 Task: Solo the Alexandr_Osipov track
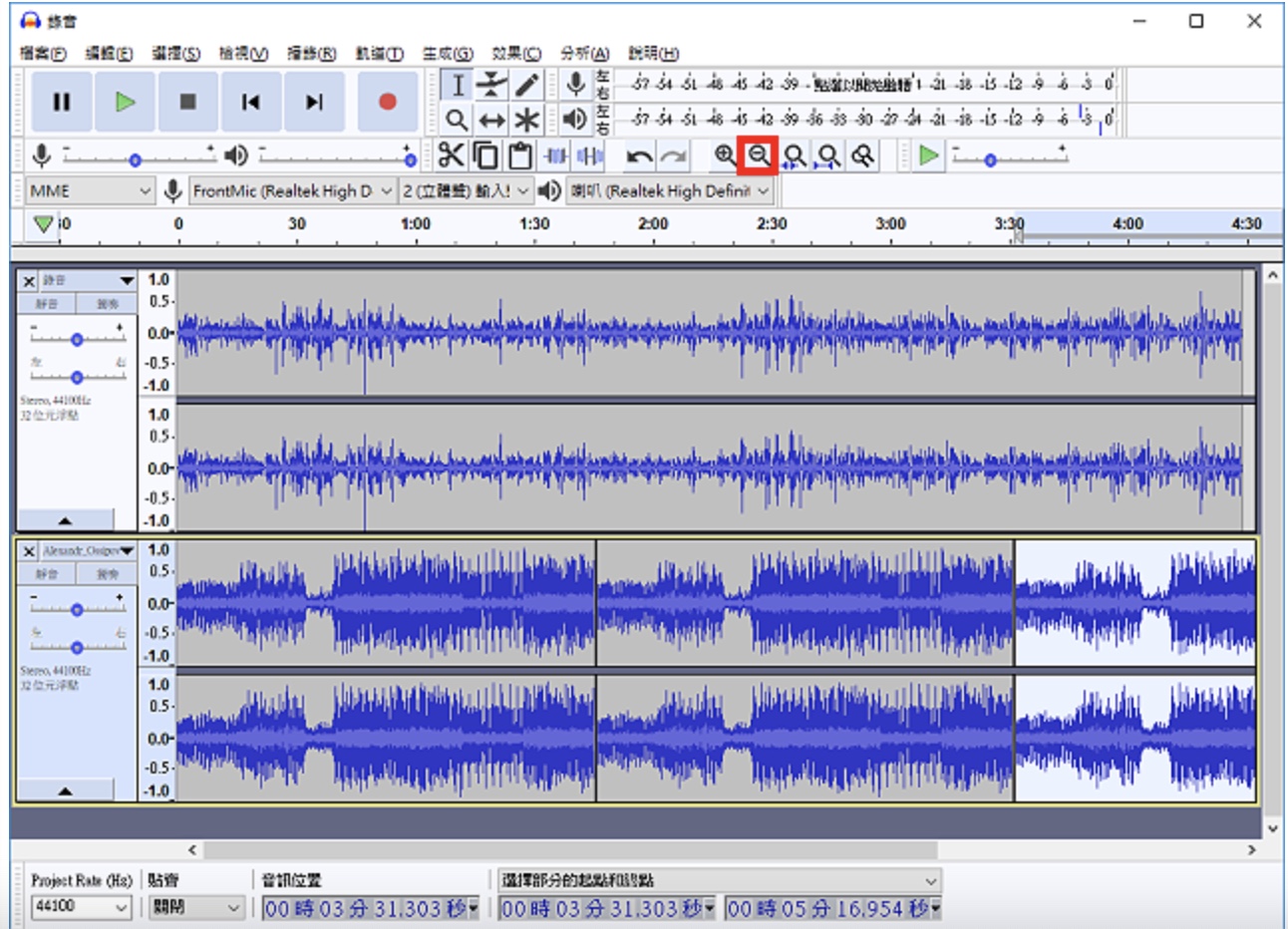pyautogui.click(x=107, y=574)
